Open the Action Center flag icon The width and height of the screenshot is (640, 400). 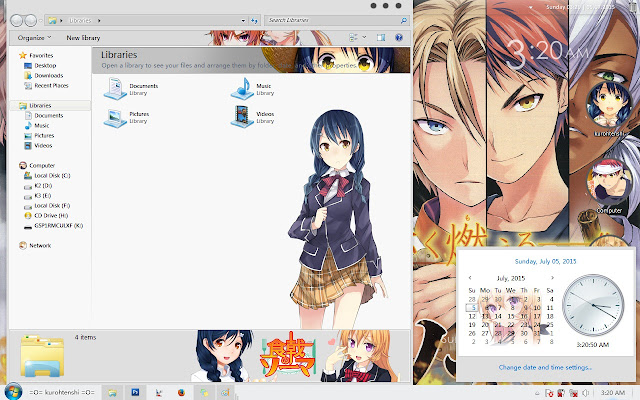[549, 393]
